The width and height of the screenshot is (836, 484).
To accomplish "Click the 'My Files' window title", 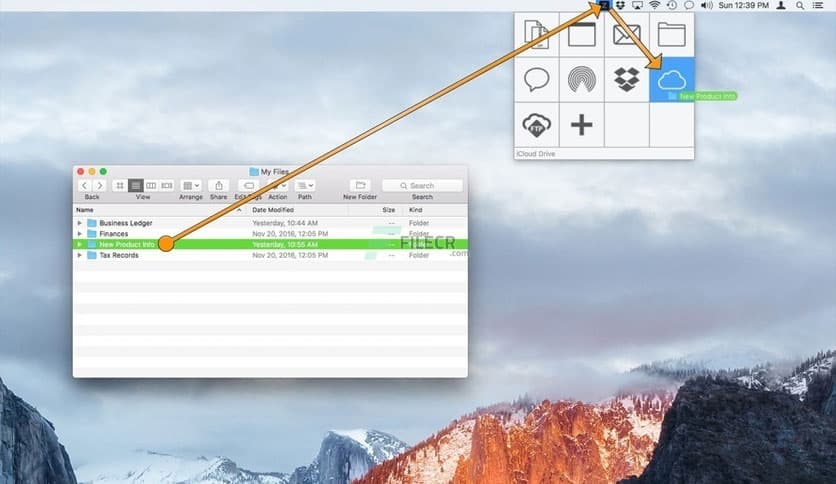I will [x=275, y=172].
